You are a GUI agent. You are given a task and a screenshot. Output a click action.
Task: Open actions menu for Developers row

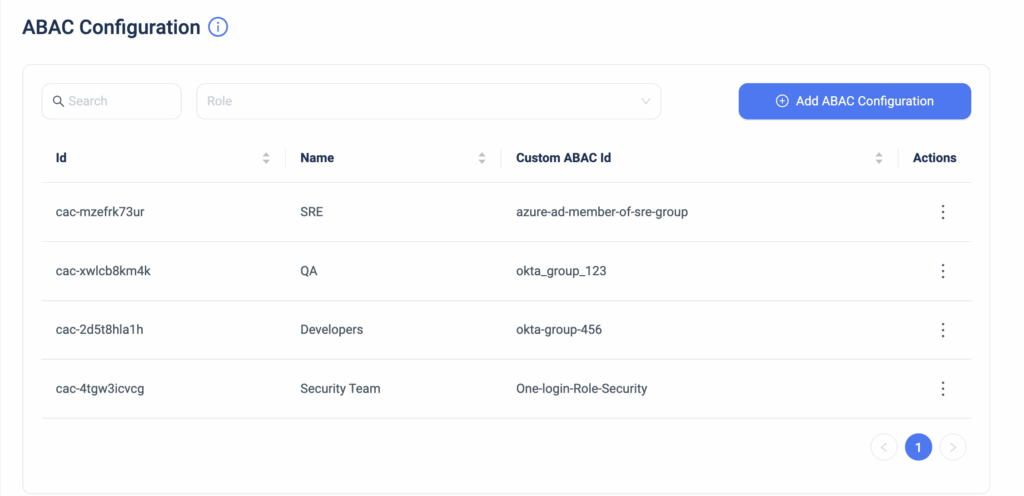pos(942,330)
